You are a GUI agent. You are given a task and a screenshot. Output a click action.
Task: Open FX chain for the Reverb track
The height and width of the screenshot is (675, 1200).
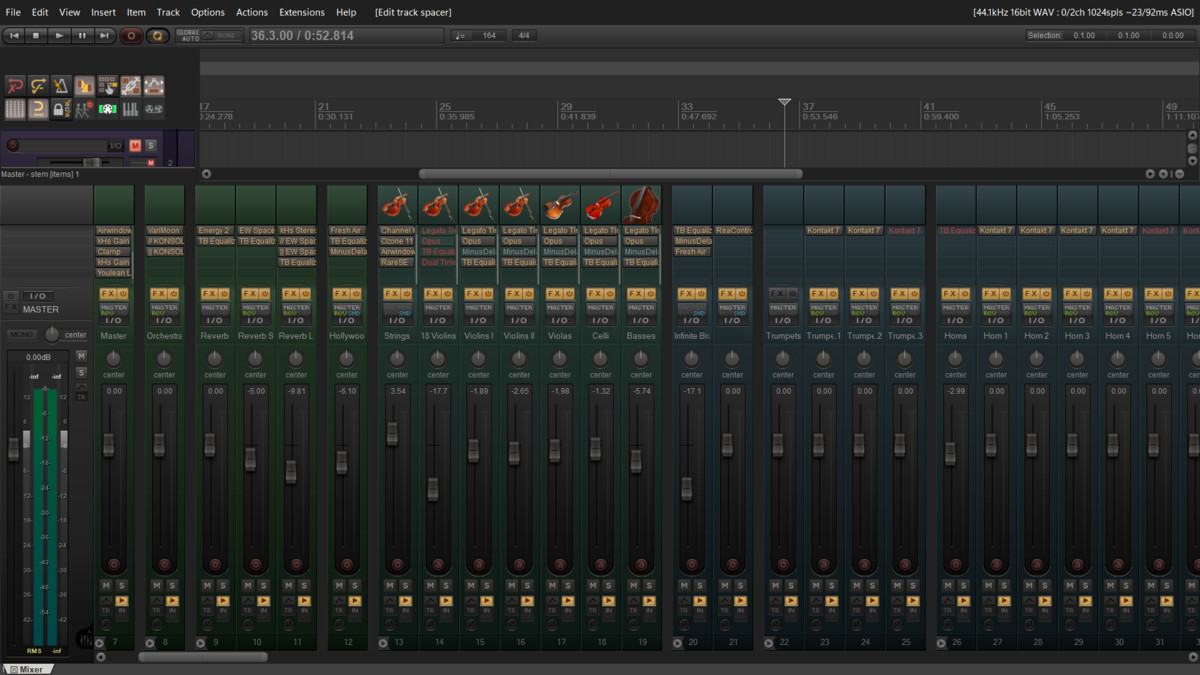click(x=209, y=294)
